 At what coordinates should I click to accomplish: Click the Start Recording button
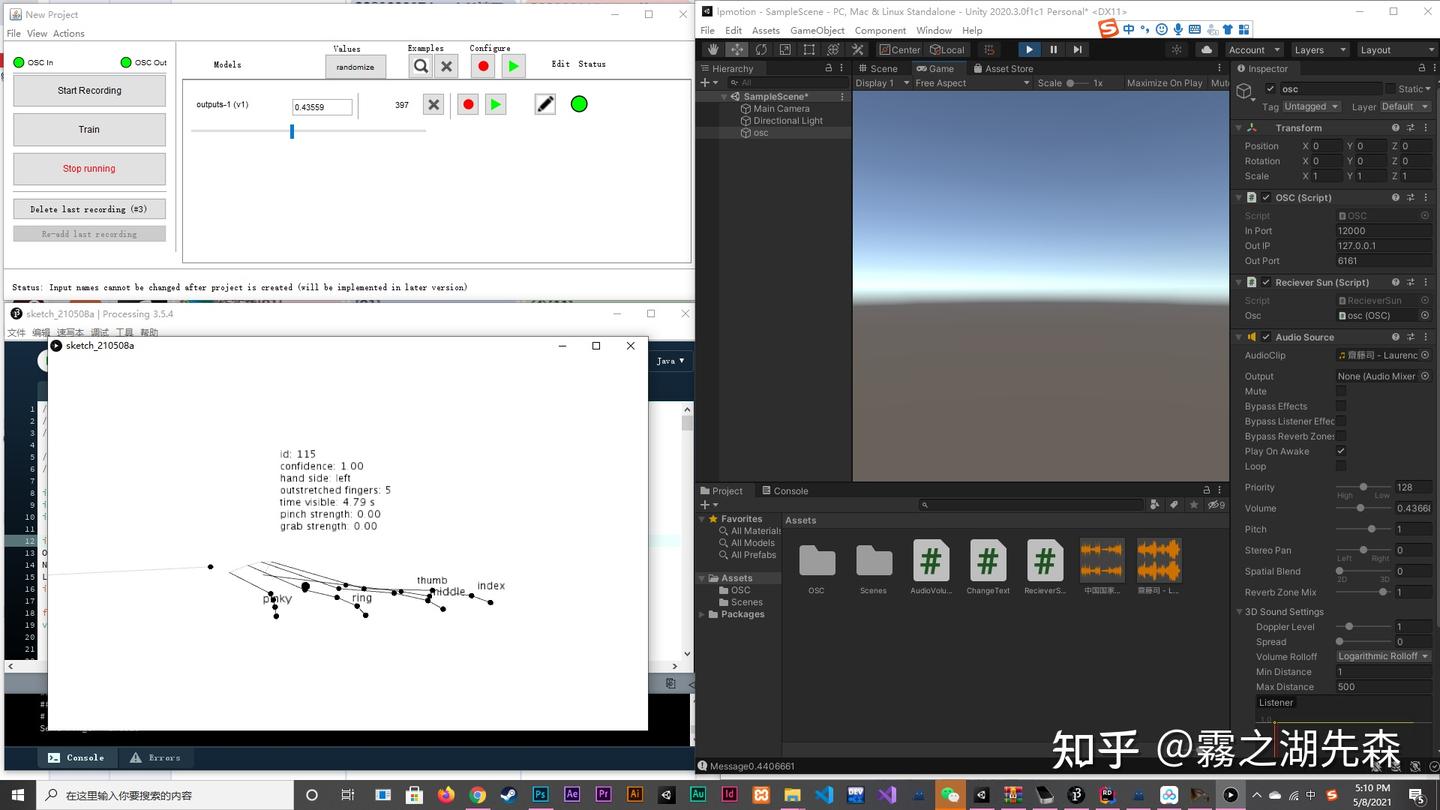click(88, 90)
